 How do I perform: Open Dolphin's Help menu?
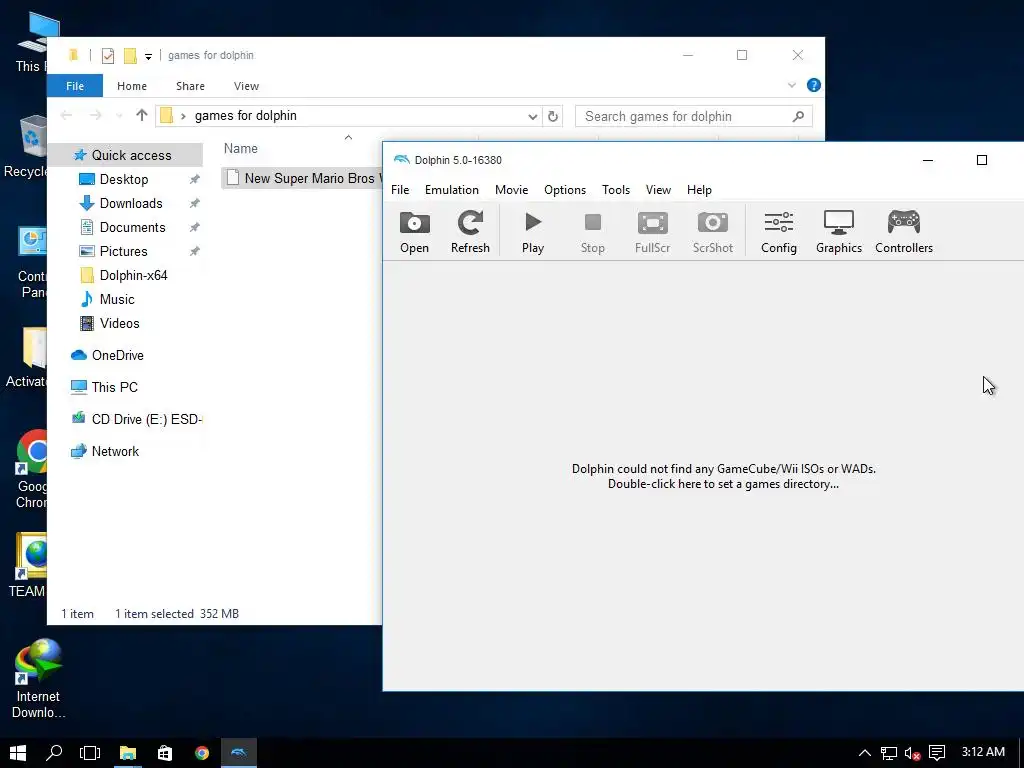(699, 190)
